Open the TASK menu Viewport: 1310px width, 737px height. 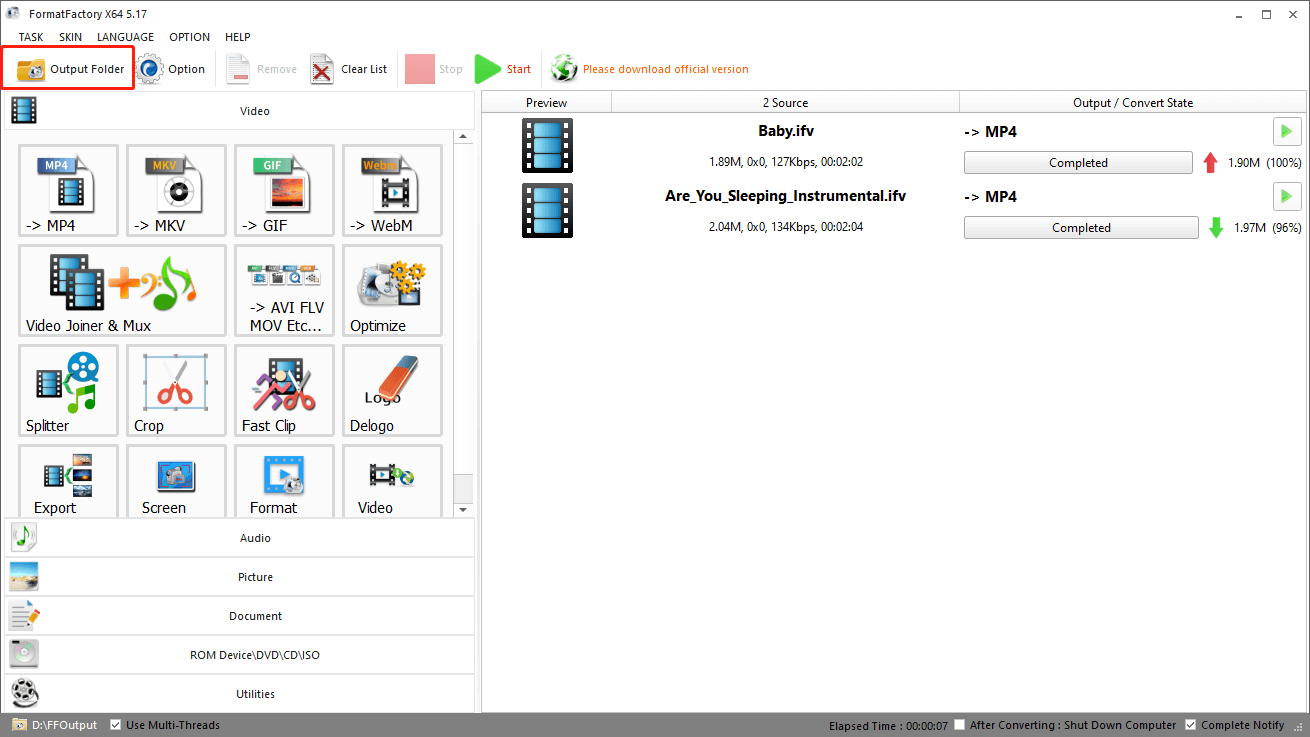pyautogui.click(x=31, y=37)
